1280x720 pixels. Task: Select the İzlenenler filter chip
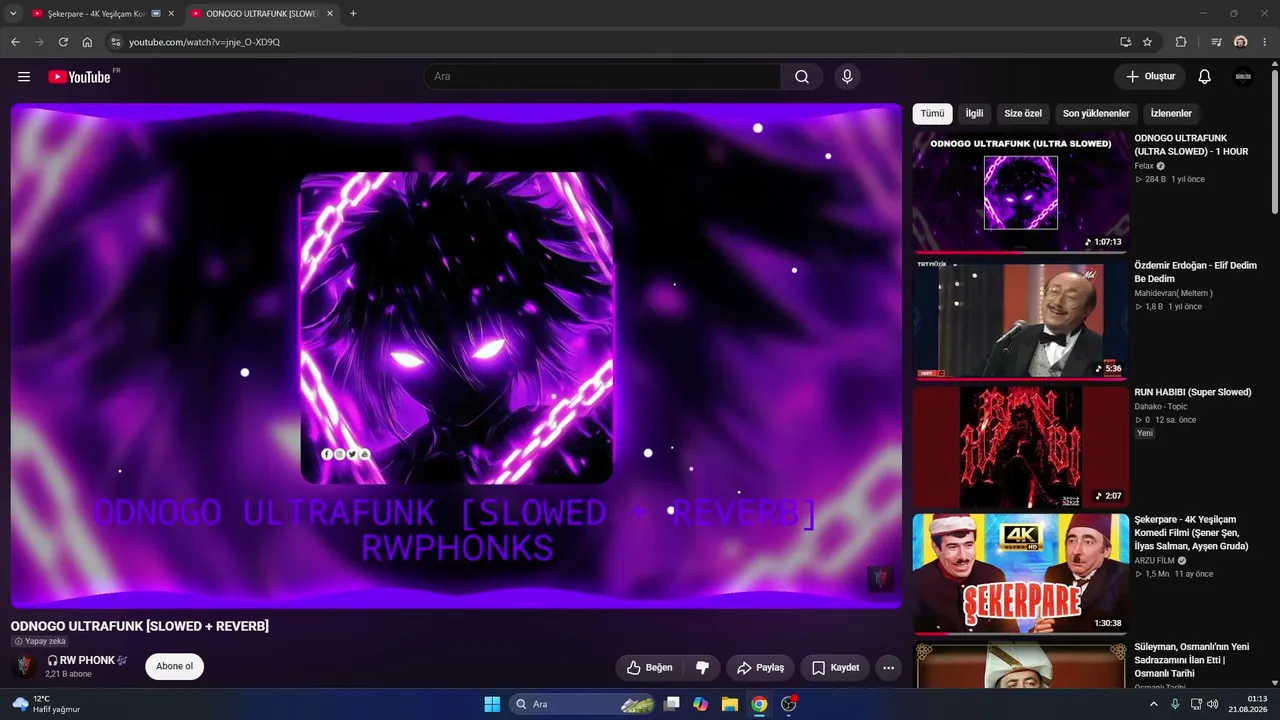pyautogui.click(x=1171, y=114)
